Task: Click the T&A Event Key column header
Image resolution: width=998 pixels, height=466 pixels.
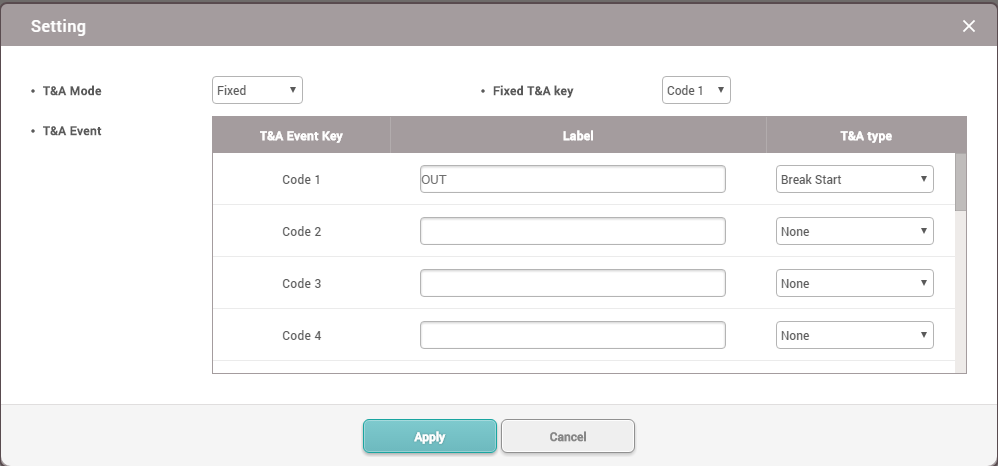Action: tap(301, 136)
